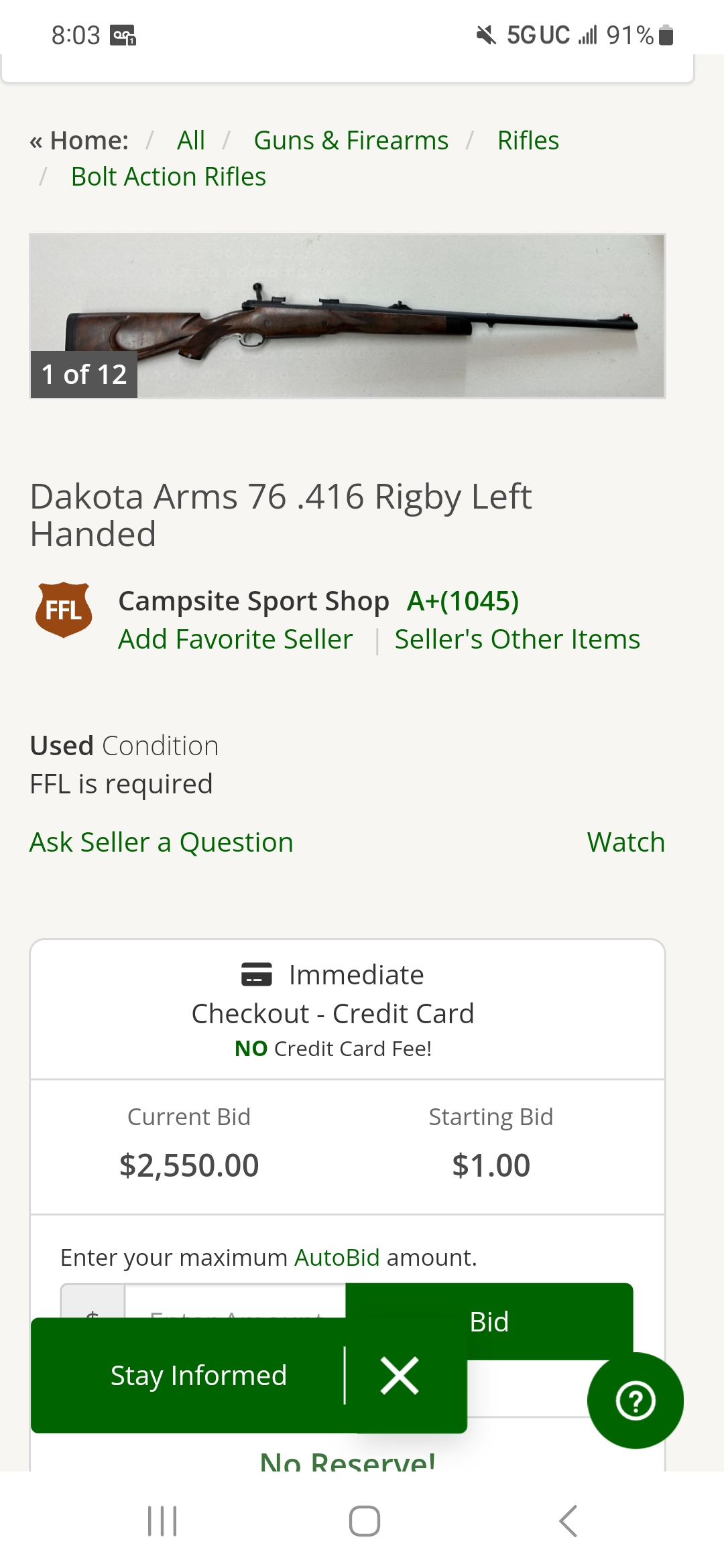Open seller feedback rating A+(1045)
724x1568 pixels.
463,601
